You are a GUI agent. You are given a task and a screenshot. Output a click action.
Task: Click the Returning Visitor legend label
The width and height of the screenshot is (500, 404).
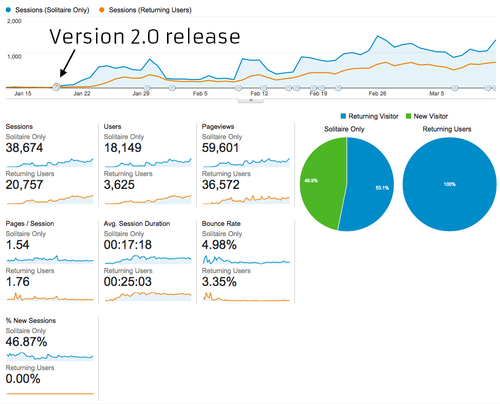[373, 116]
